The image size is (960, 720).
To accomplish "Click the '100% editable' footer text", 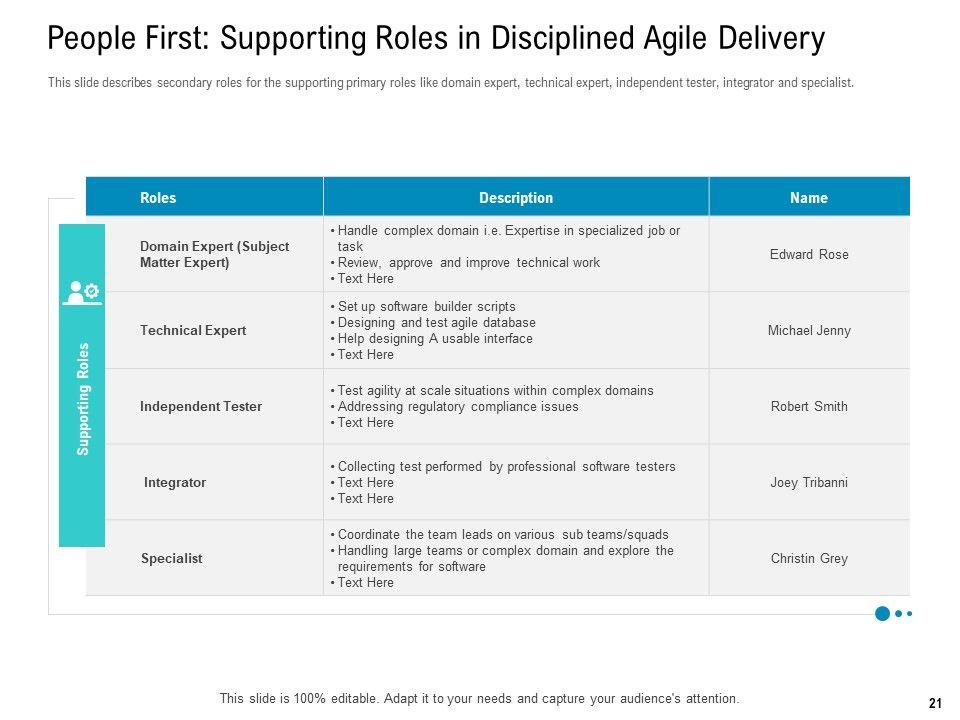I will (x=479, y=699).
